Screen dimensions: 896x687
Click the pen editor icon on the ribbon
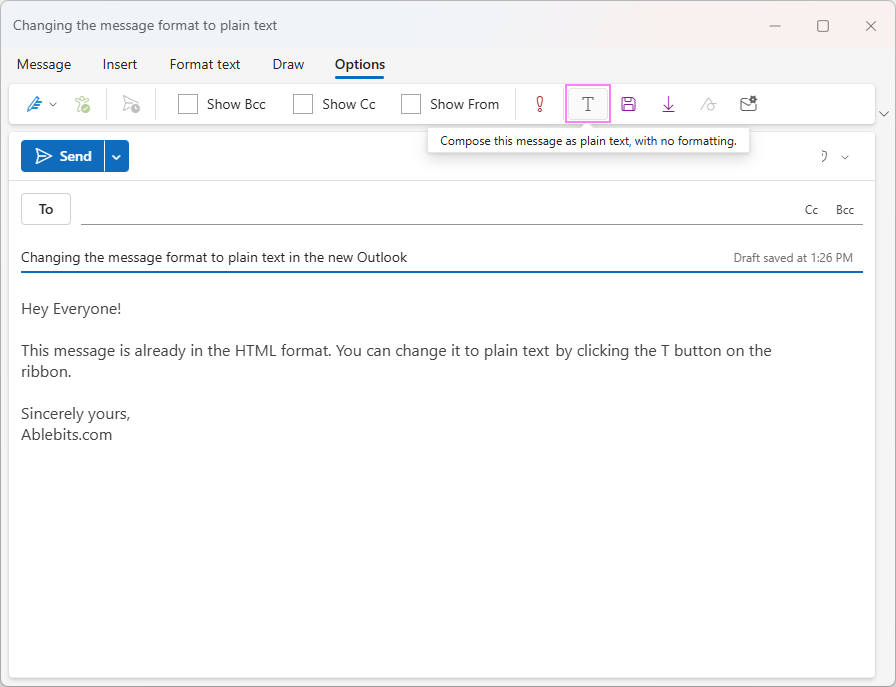tap(33, 103)
